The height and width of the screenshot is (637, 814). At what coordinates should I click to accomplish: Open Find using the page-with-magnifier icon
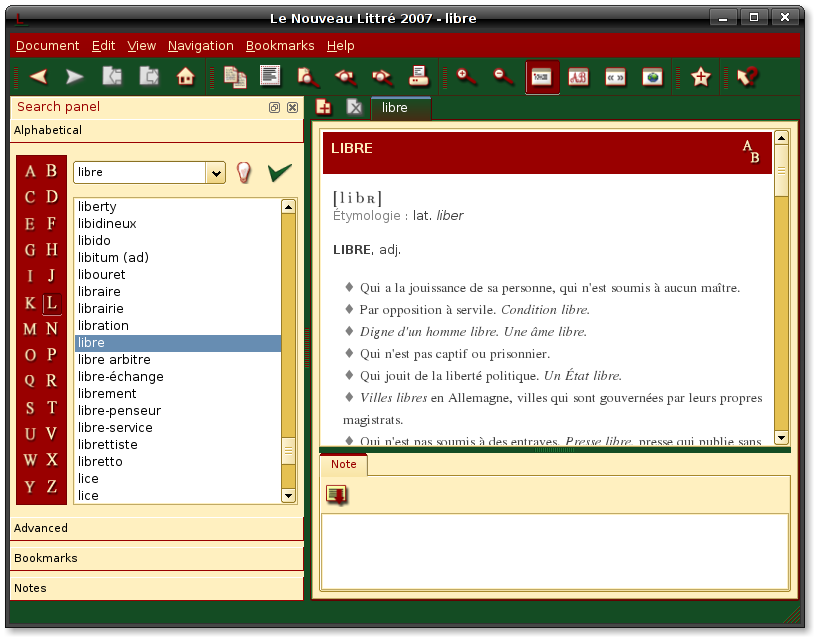click(308, 77)
